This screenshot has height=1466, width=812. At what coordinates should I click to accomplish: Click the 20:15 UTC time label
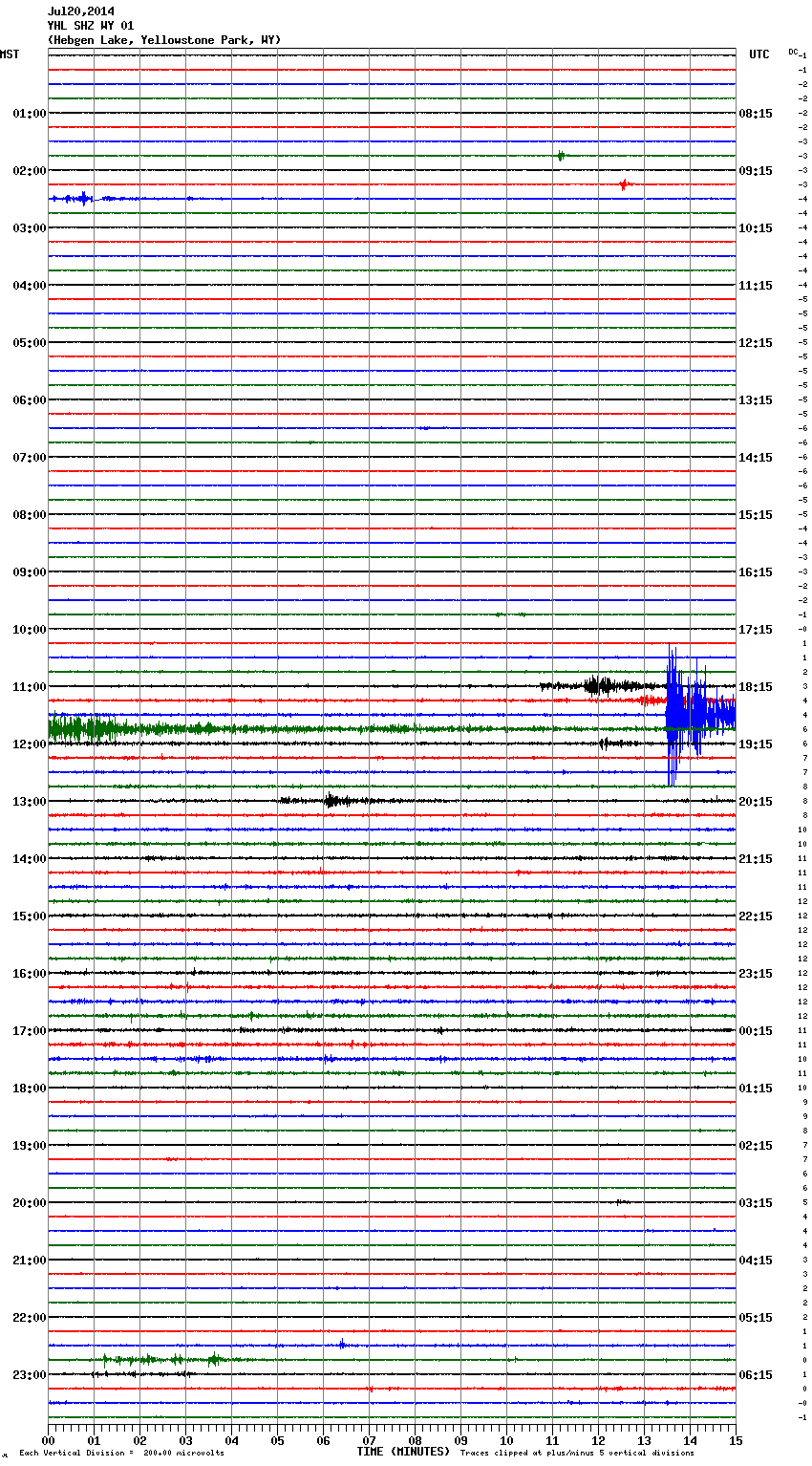pos(756,802)
